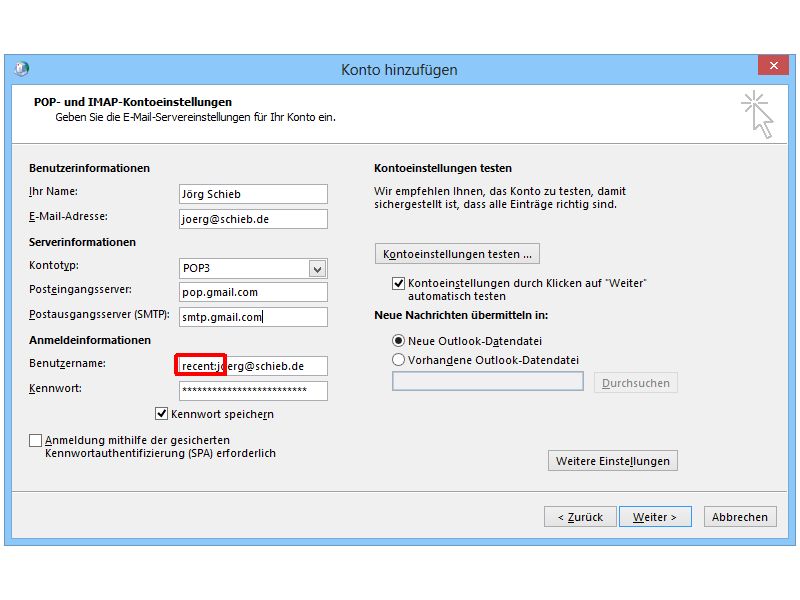Click the POP- und IMAP-Kontoeinstellungen heading

click(x=133, y=102)
